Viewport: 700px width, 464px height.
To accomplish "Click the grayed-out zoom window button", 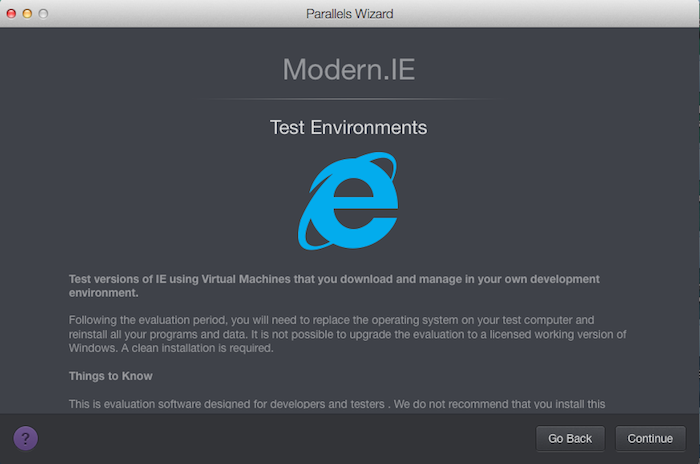I will [x=43, y=14].
